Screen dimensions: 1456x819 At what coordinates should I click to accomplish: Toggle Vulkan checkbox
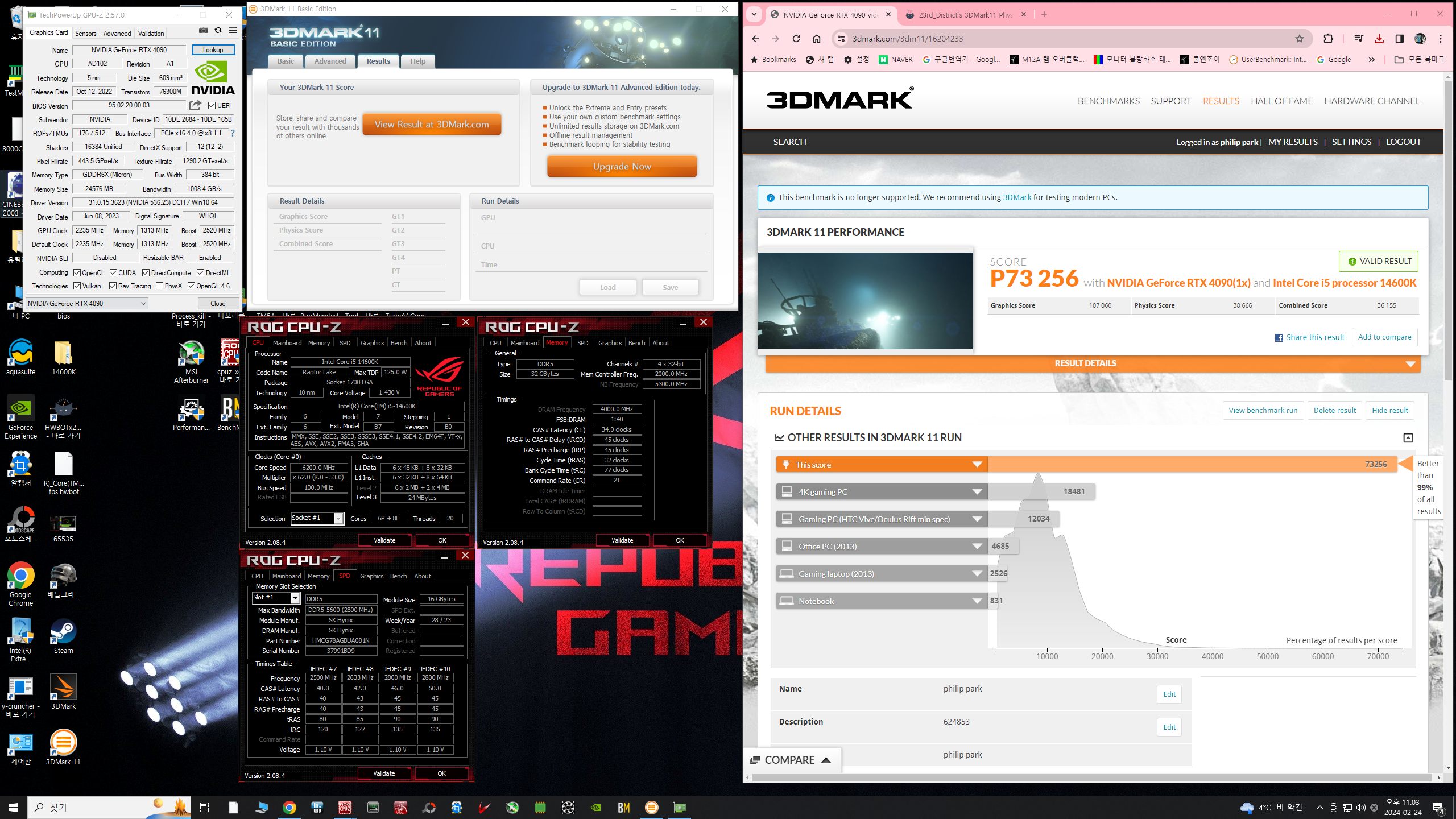pos(77,286)
